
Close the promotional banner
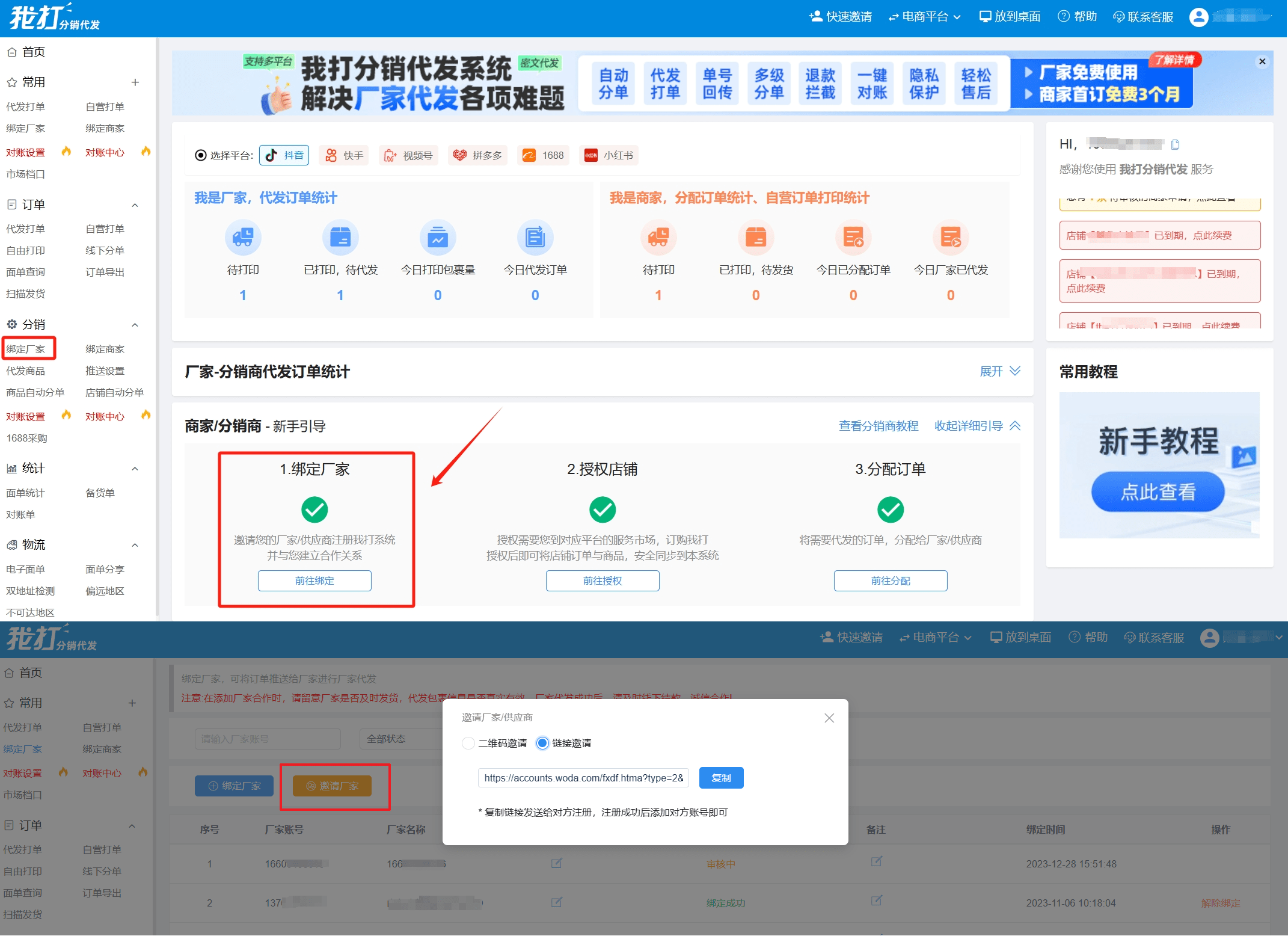pyautogui.click(x=1262, y=61)
